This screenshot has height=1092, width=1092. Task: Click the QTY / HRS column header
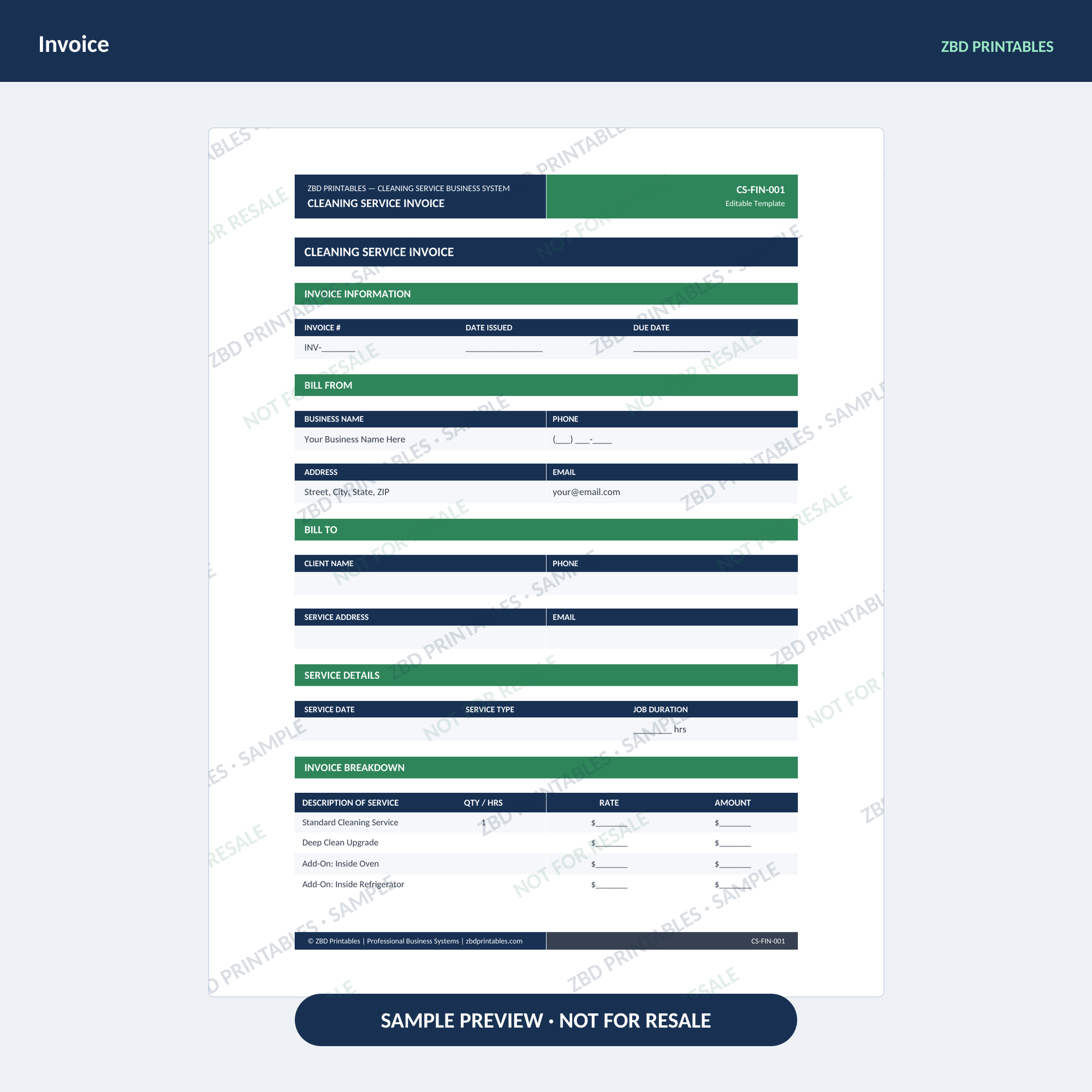(x=483, y=803)
